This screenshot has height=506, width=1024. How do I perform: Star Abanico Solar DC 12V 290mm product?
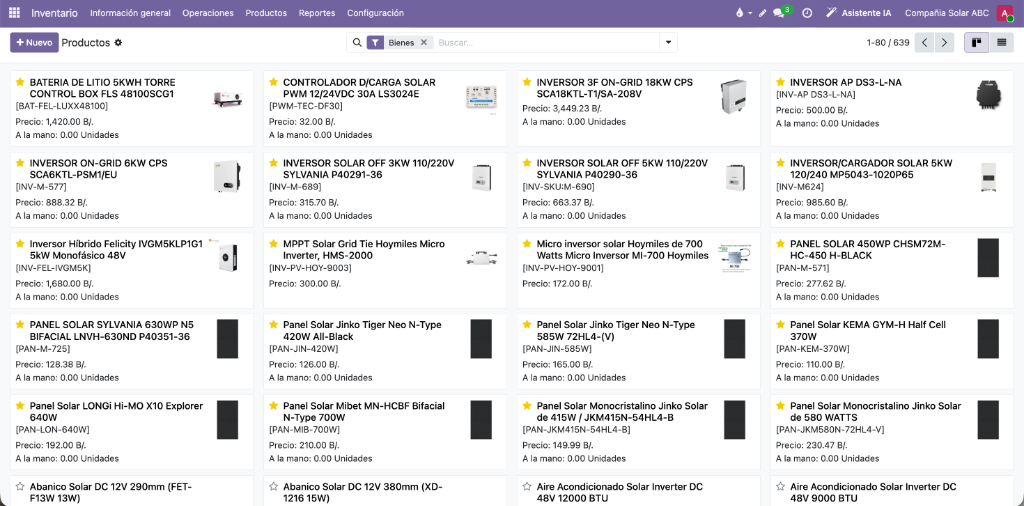(20, 486)
